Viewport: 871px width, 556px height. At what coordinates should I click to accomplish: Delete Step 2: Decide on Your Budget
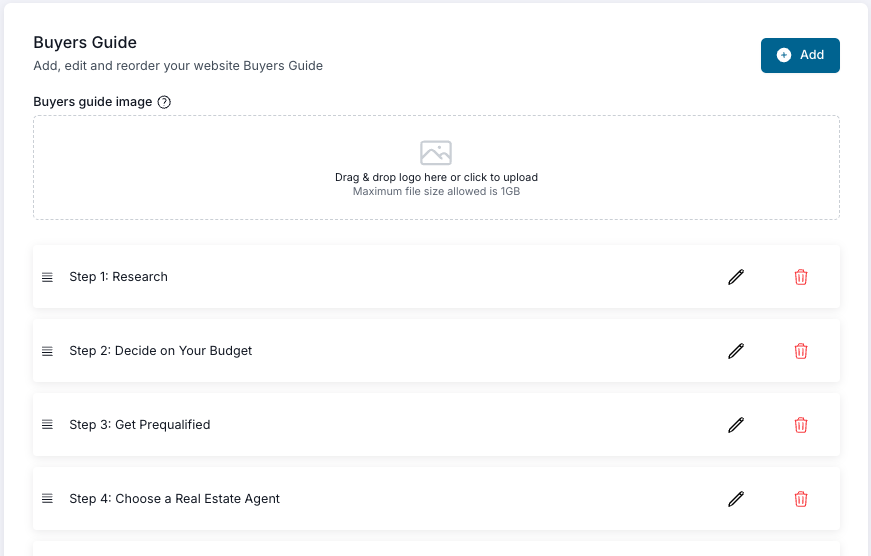pos(801,351)
